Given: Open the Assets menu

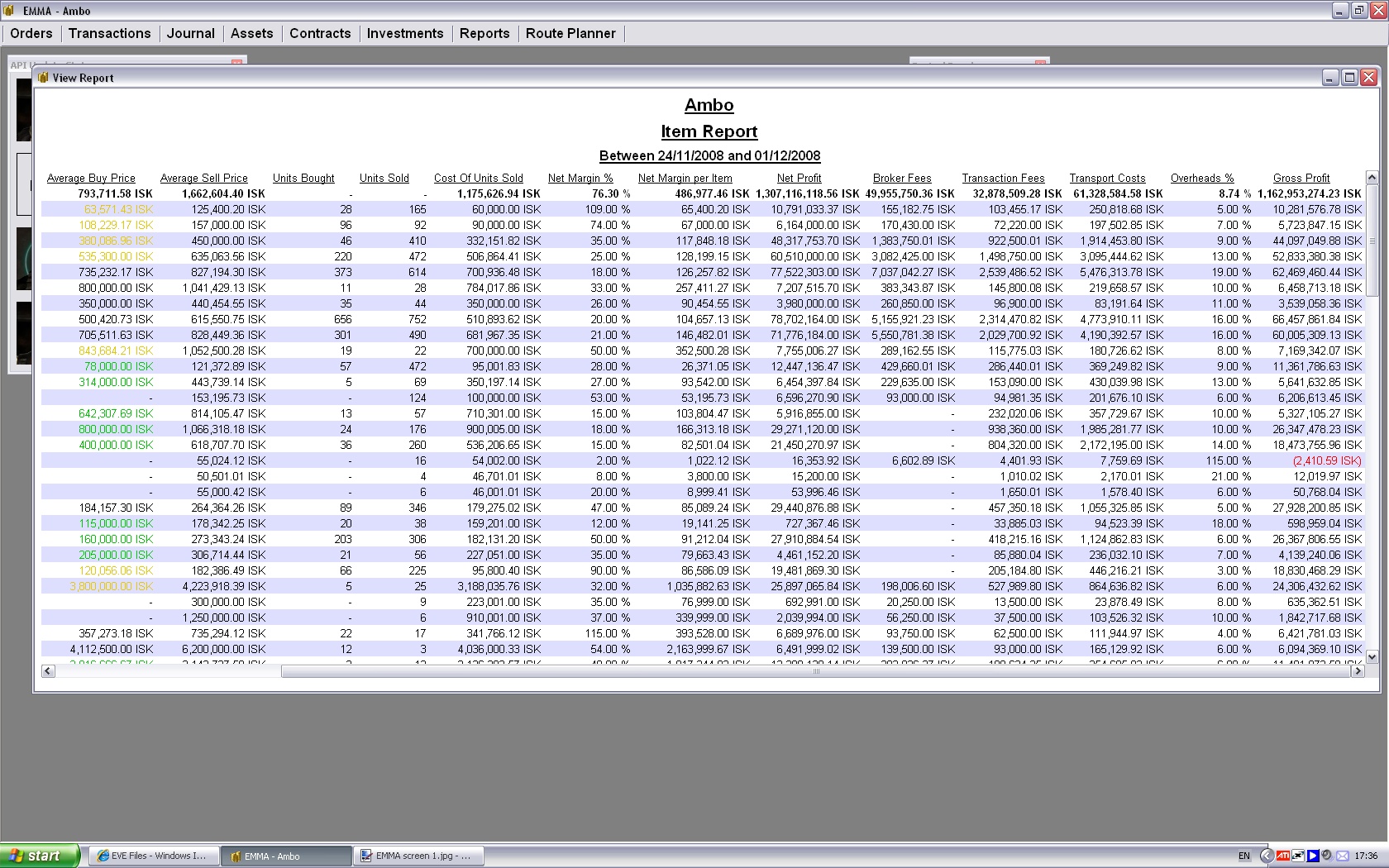Looking at the screenshot, I should click(x=252, y=33).
